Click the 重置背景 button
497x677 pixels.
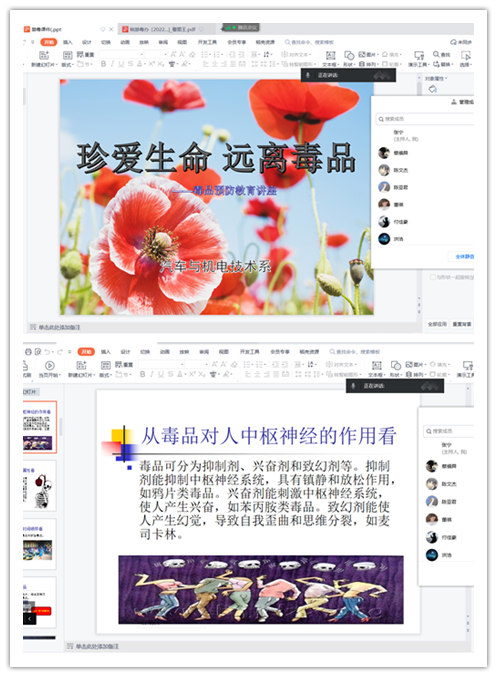pos(462,324)
